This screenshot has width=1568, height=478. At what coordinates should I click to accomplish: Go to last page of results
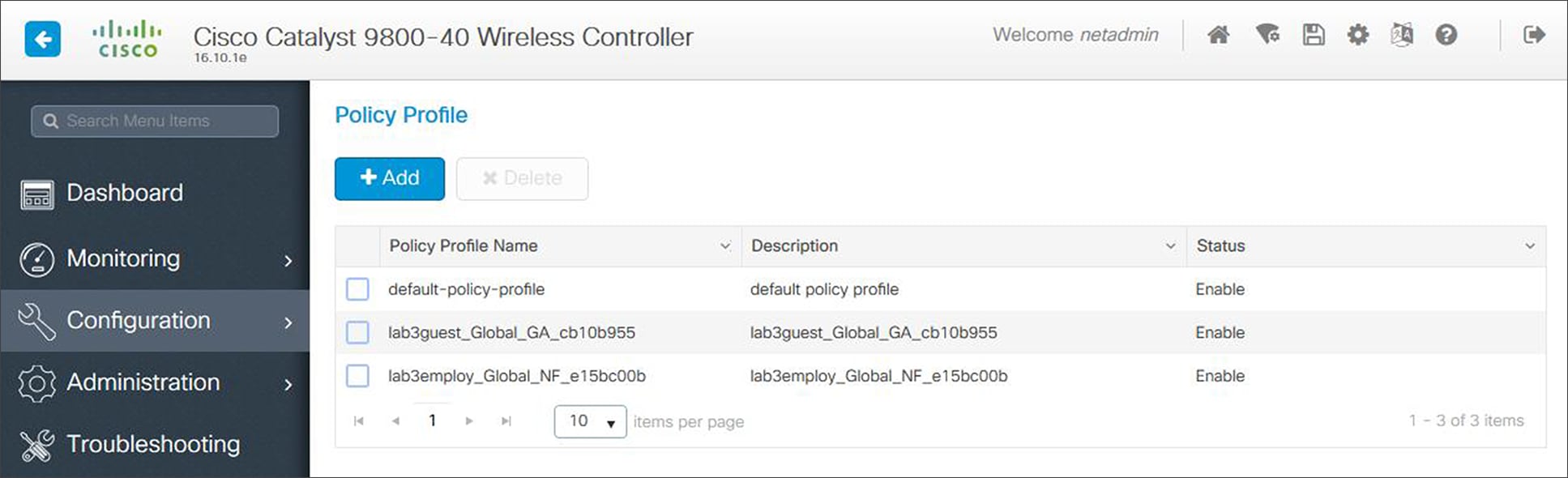(x=506, y=420)
